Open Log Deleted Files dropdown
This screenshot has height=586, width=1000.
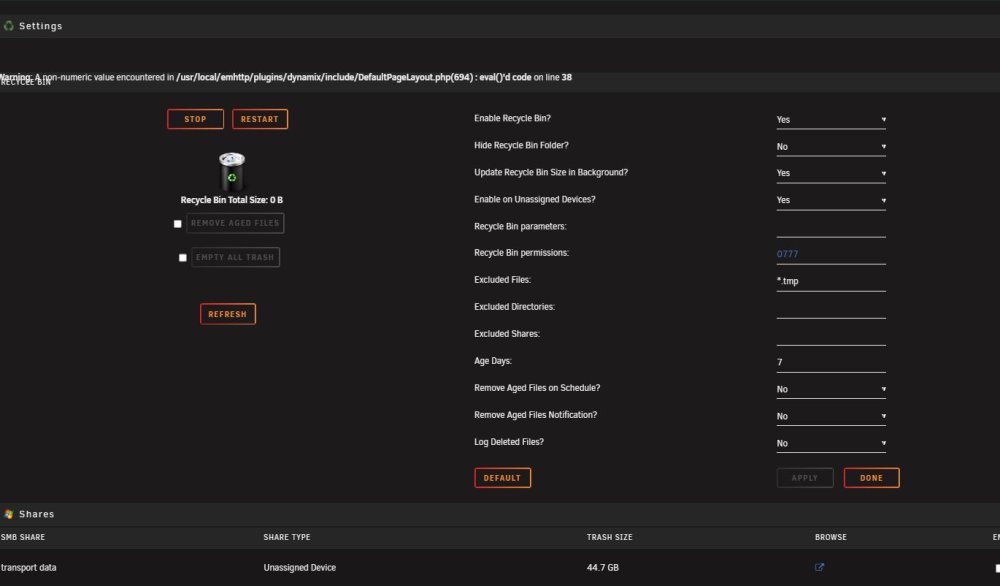click(x=831, y=443)
